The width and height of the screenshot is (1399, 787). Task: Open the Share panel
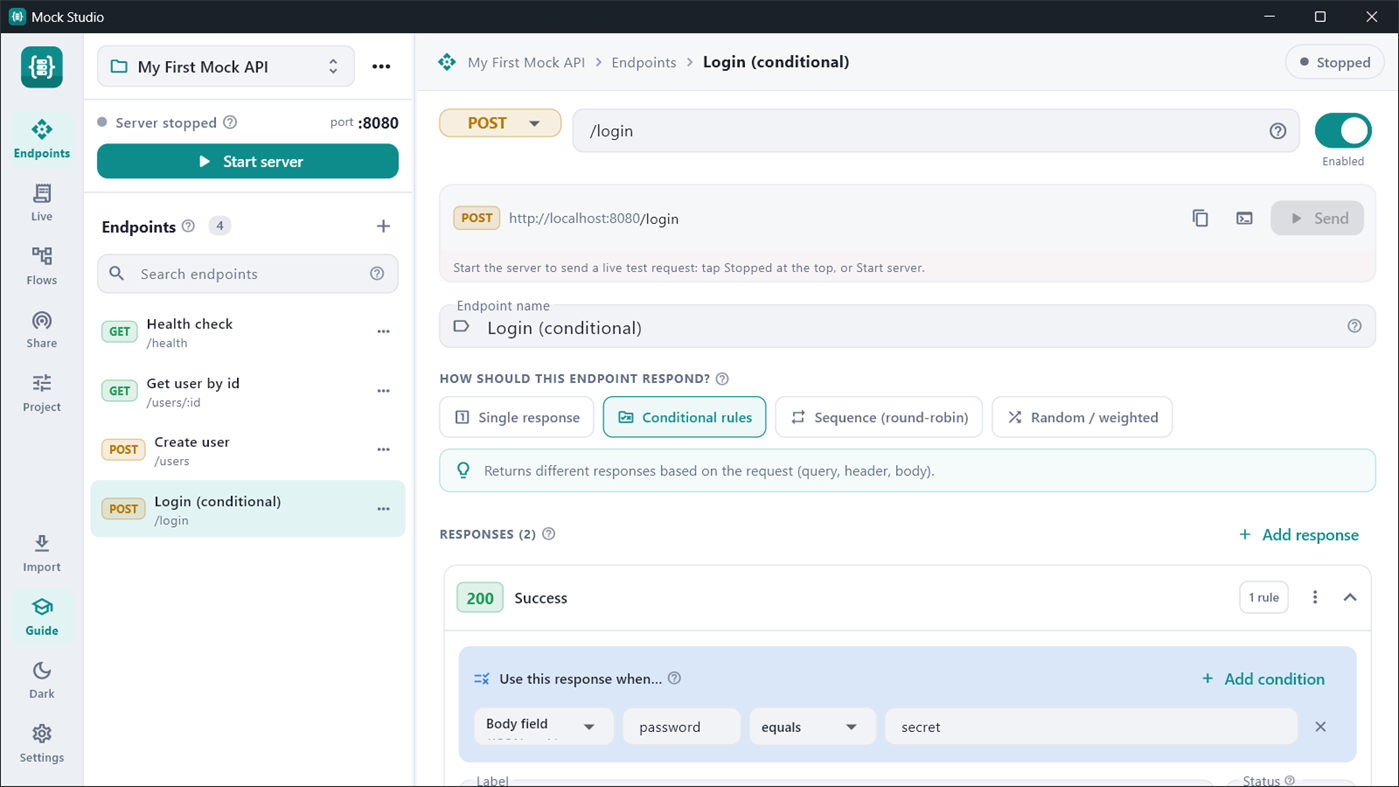pos(42,329)
